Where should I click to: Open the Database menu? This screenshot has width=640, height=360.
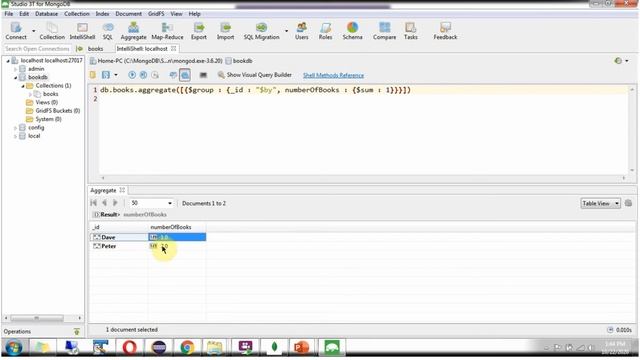coord(47,13)
